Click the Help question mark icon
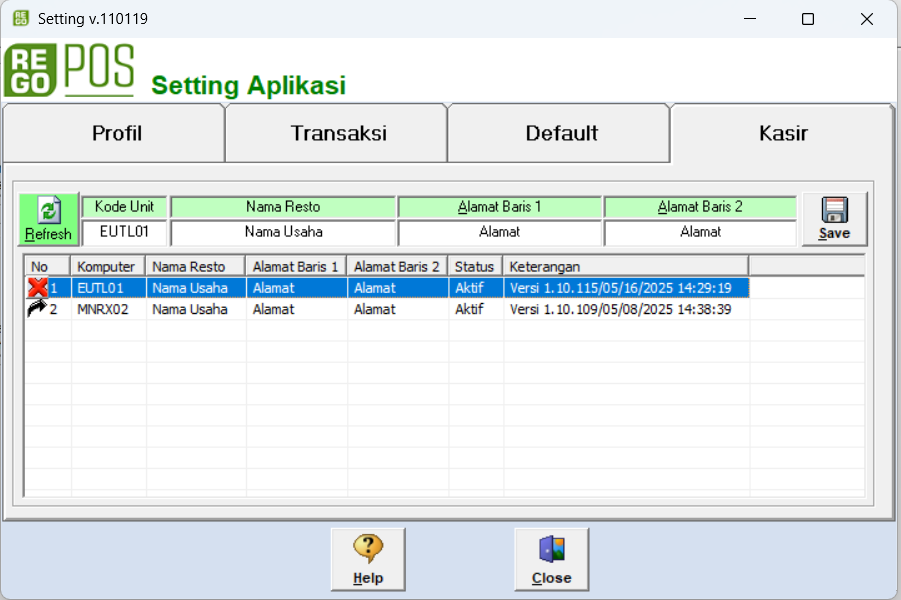The width and height of the screenshot is (901, 600). pos(368,559)
